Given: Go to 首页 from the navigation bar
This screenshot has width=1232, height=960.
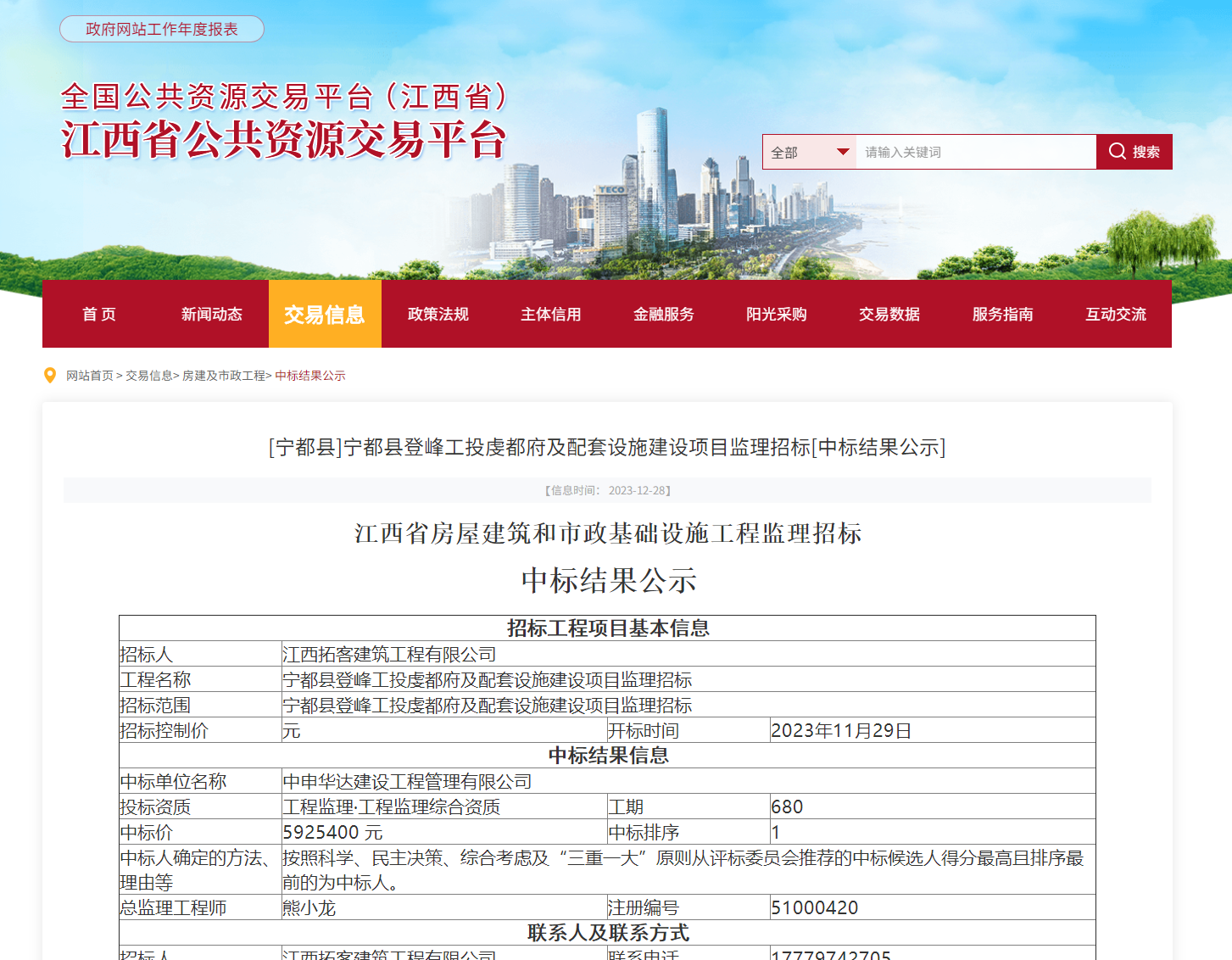Looking at the screenshot, I should [x=98, y=314].
